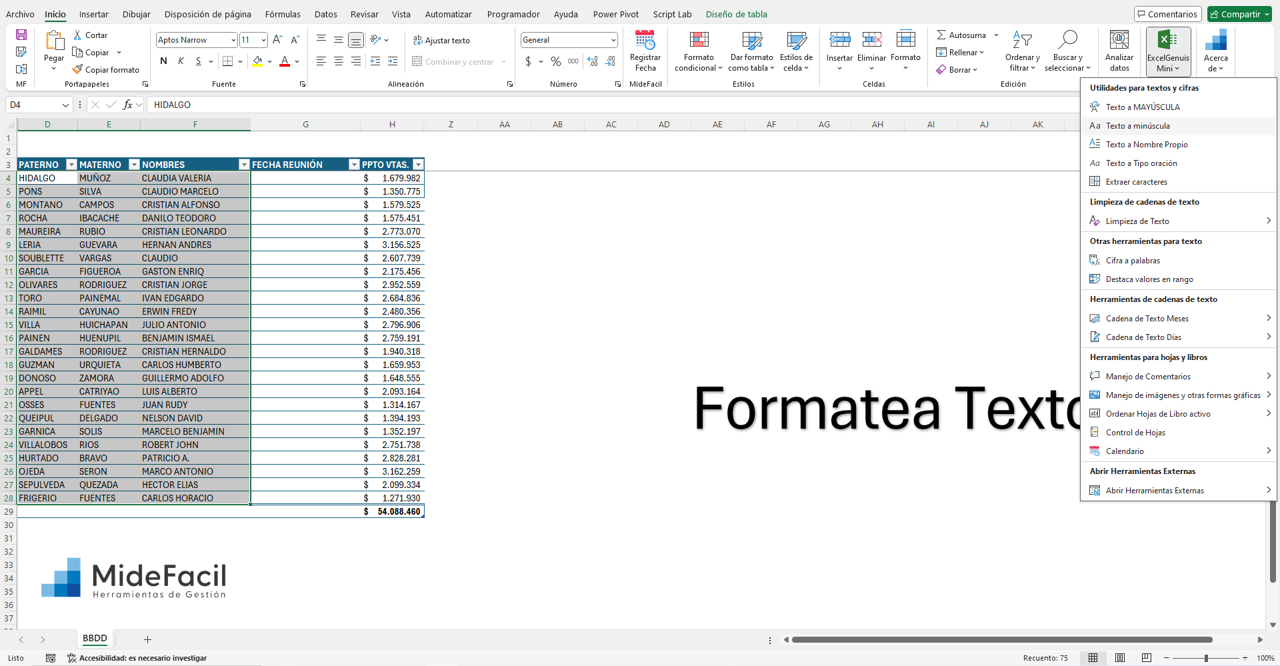Open Ordenar y filtrar menu
This screenshot has width=1280, height=666.
click(x=1022, y=51)
